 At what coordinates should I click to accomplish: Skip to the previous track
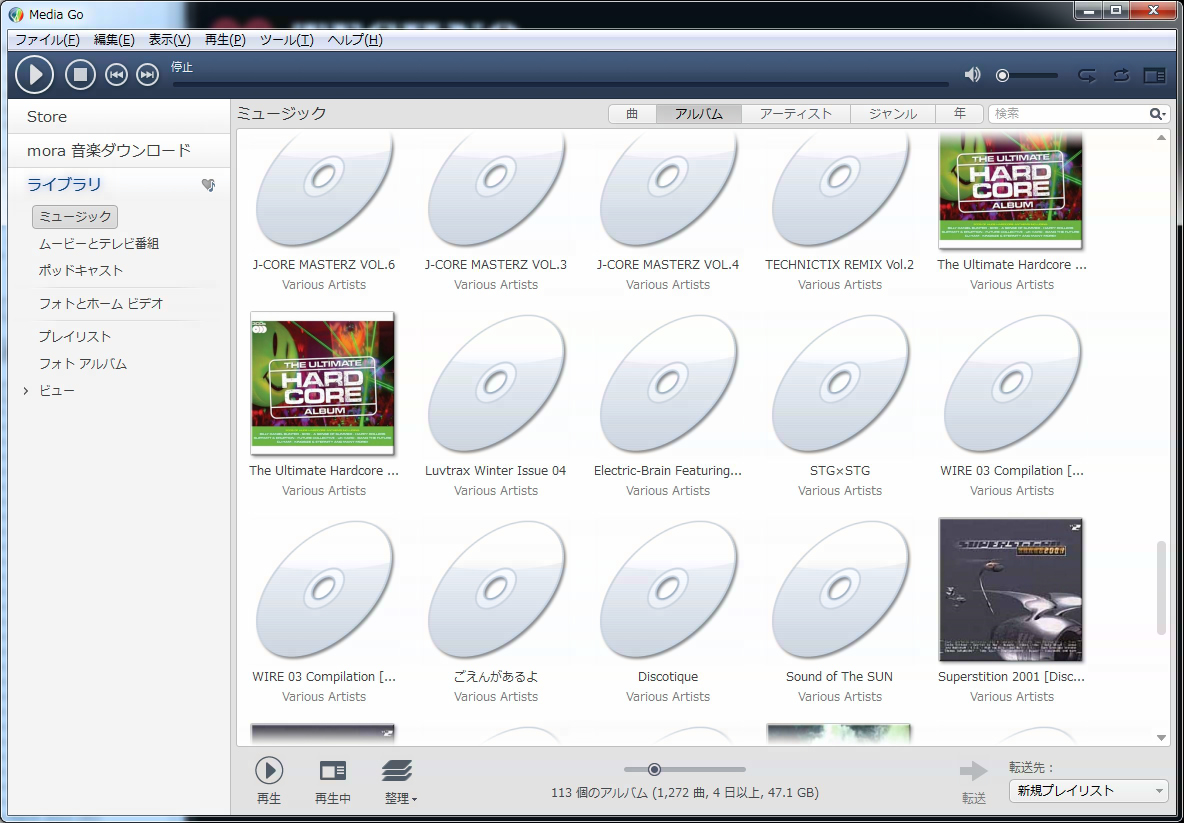pyautogui.click(x=116, y=74)
